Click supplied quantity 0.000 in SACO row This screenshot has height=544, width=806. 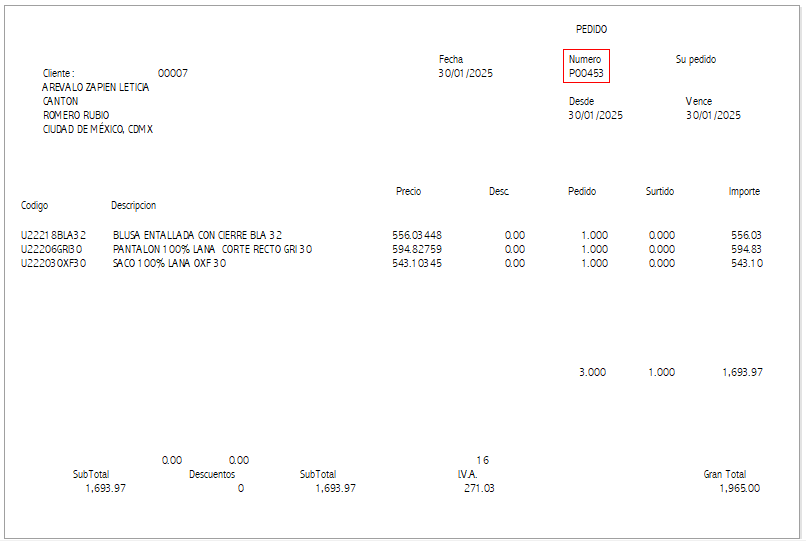tap(662, 263)
